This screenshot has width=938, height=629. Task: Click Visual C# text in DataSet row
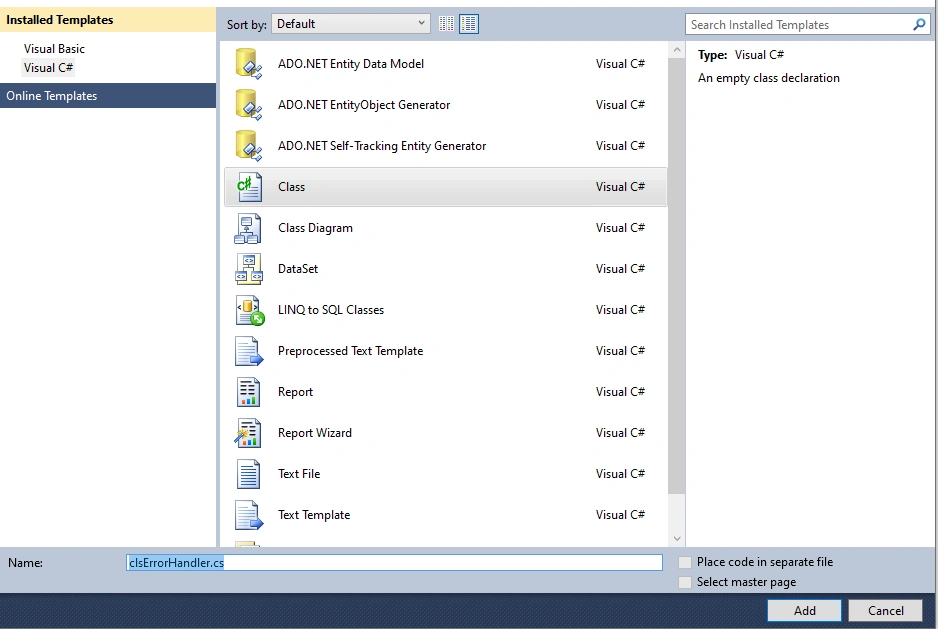point(620,269)
